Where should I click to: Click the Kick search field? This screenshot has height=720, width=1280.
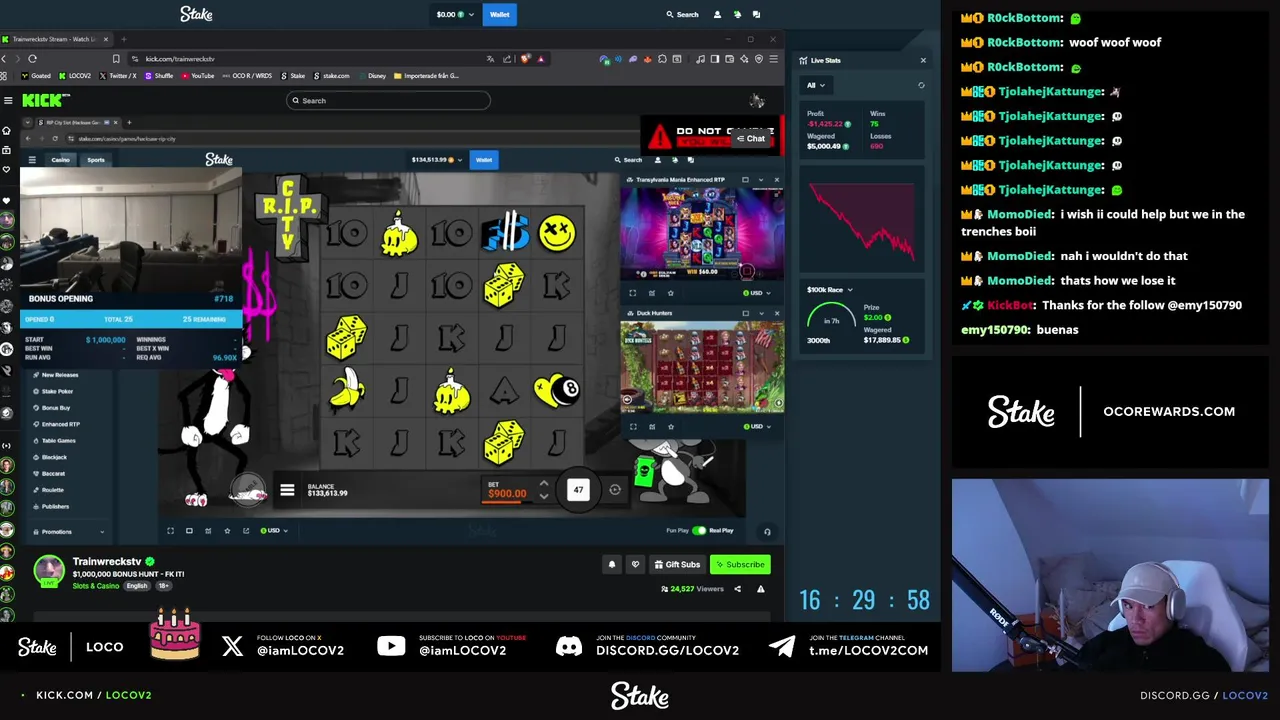(388, 100)
